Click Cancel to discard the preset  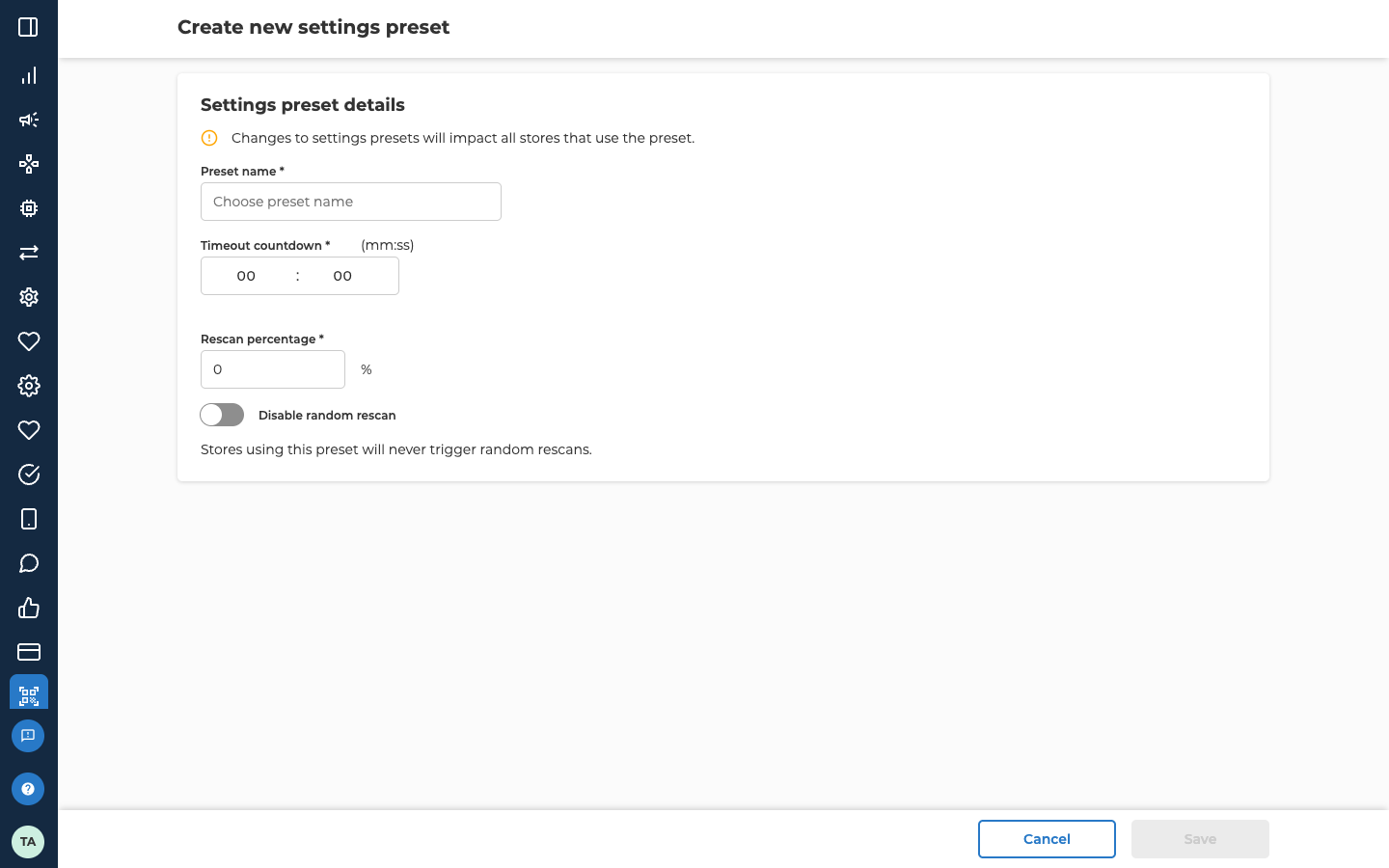click(1047, 839)
